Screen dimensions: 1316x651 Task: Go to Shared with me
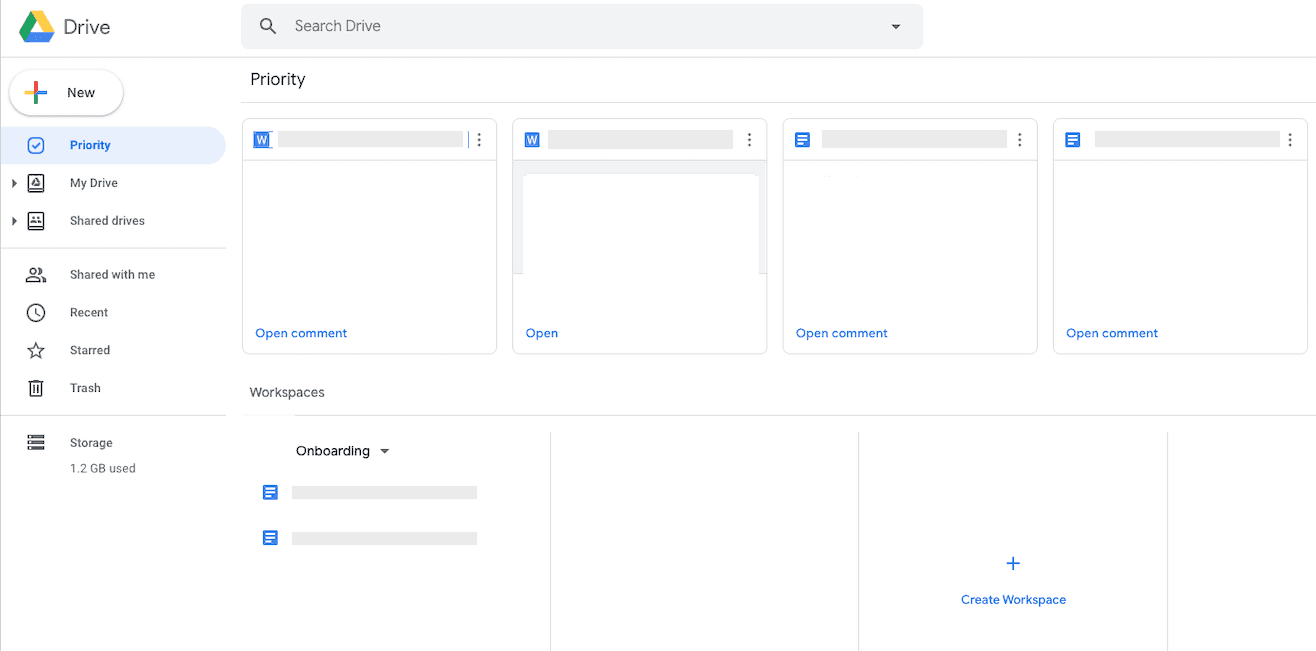pos(113,275)
